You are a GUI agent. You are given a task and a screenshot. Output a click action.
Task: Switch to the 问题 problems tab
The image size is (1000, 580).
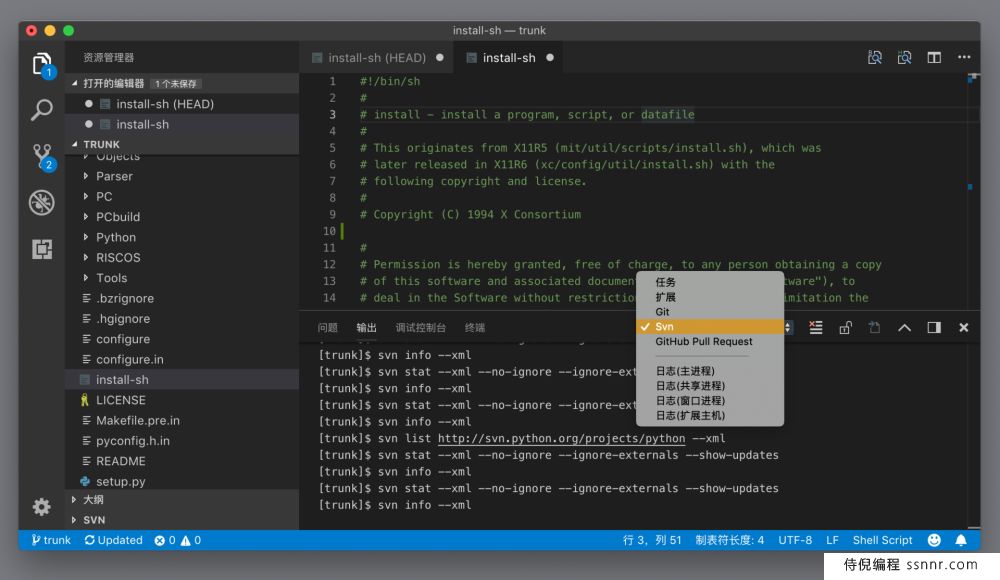point(327,328)
